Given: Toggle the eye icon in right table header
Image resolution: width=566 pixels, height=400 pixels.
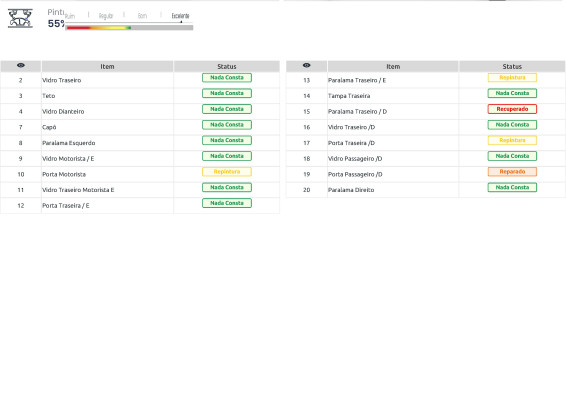Looking at the screenshot, I should pos(306,65).
